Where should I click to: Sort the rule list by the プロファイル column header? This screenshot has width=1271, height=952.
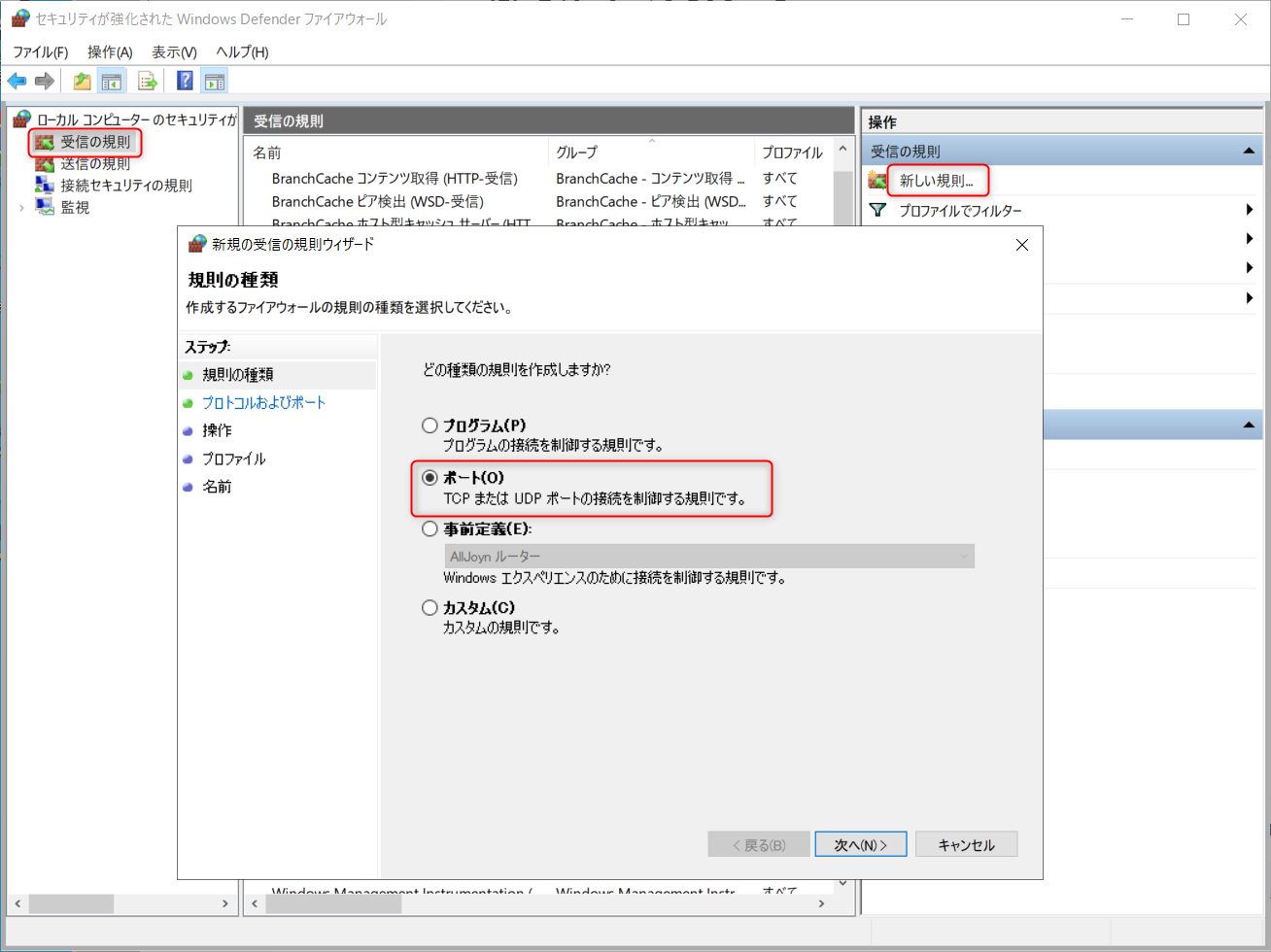click(793, 153)
